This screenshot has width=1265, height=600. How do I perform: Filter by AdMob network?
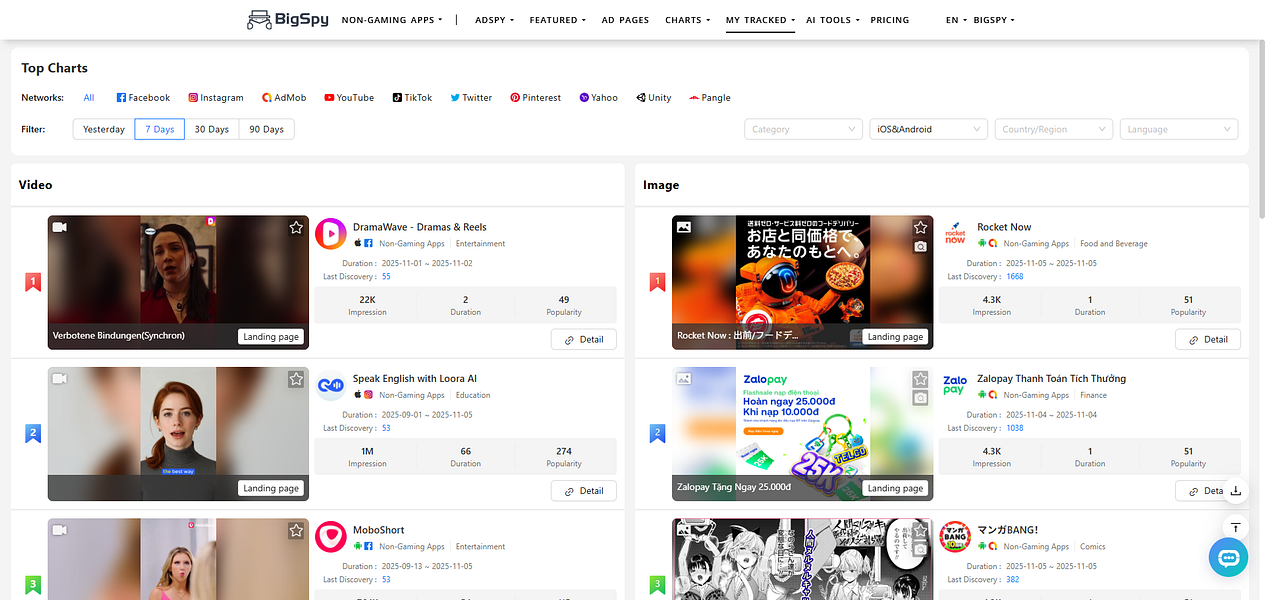[284, 98]
